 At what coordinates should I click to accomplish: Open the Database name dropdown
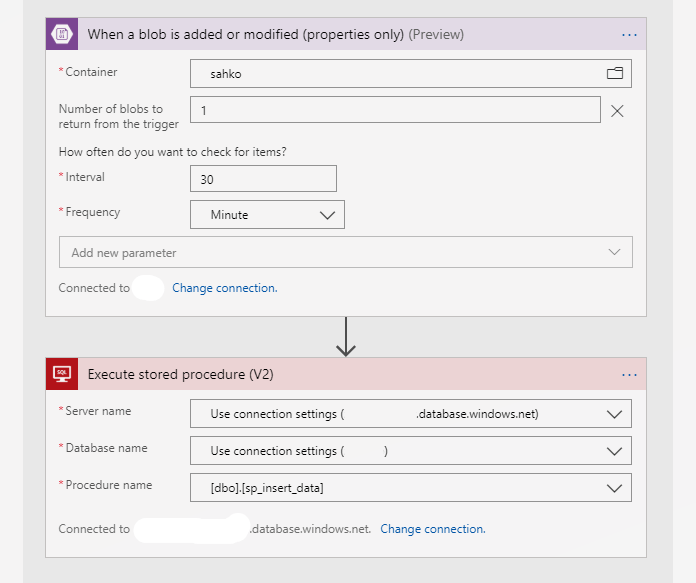613,451
